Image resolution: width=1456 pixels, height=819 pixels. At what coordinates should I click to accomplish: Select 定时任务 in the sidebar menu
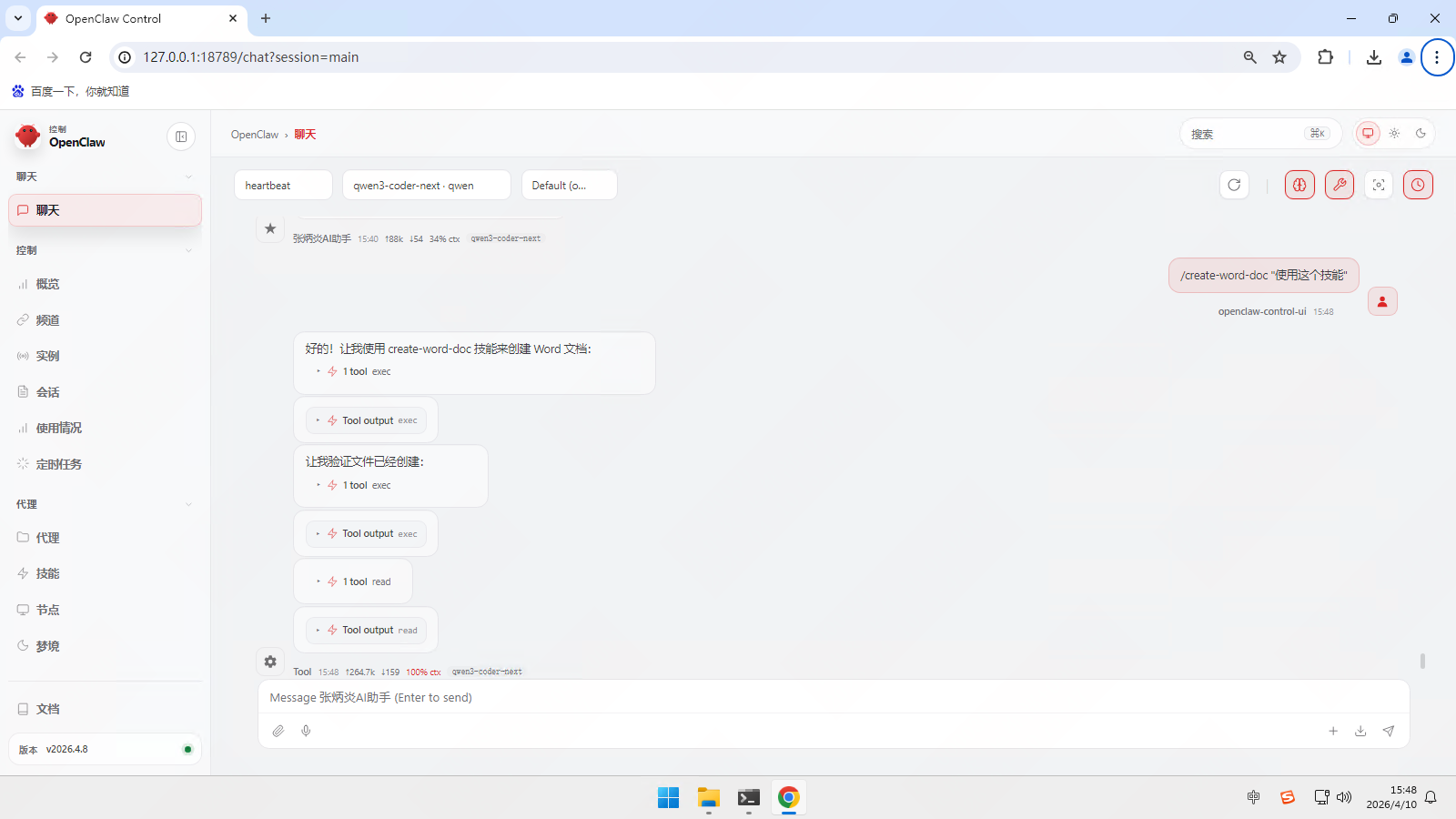coord(58,464)
